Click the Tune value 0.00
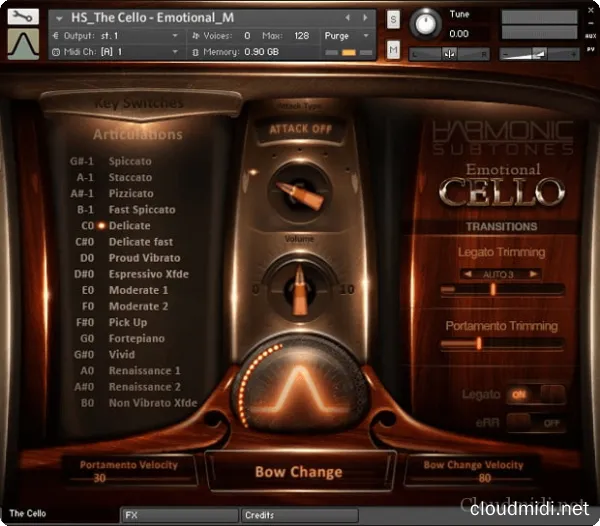Screen dimensions: 600x526 pyautogui.click(x=459, y=34)
